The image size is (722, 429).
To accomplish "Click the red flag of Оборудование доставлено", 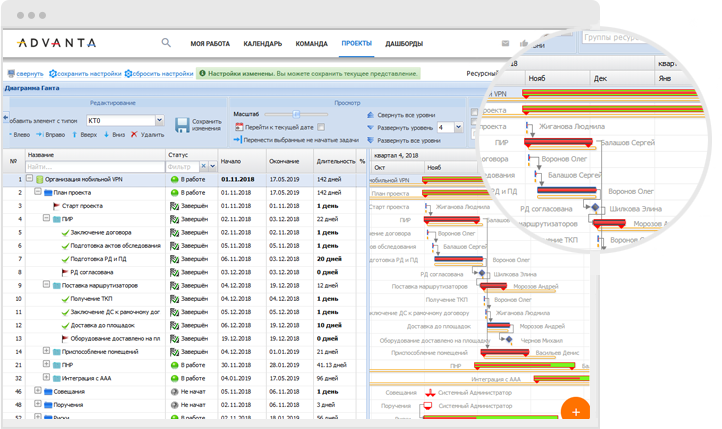I will pos(65,338).
